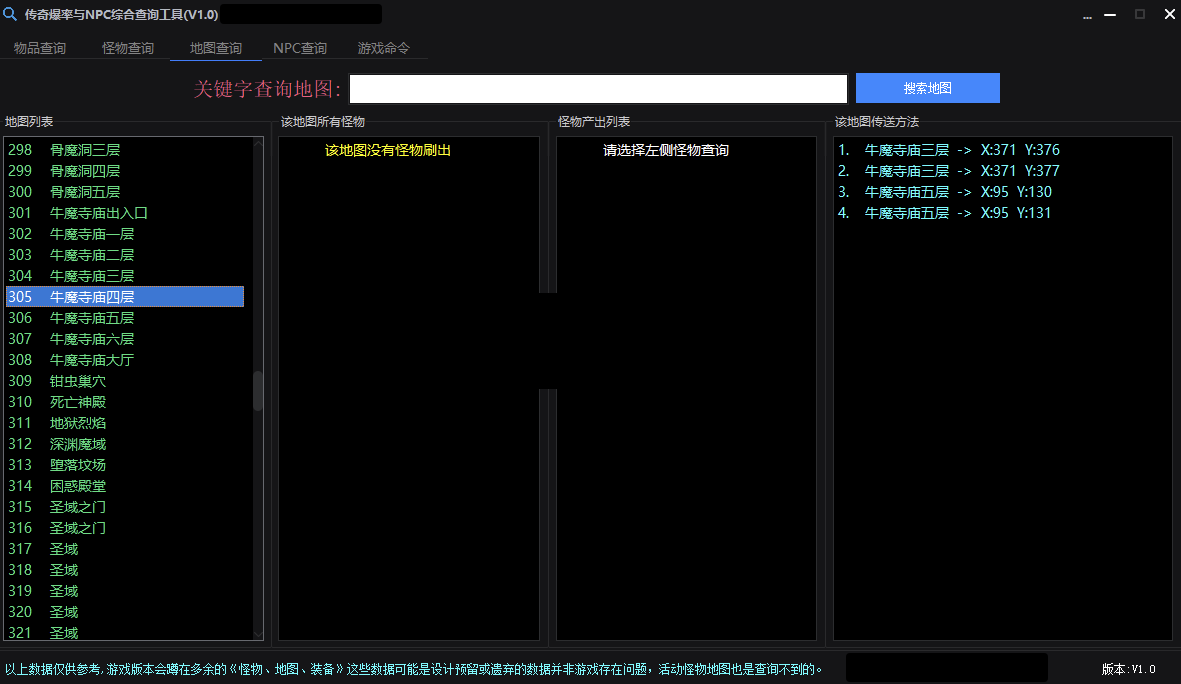Open the 怪物查询 tab
The width and height of the screenshot is (1181, 684).
tap(128, 48)
